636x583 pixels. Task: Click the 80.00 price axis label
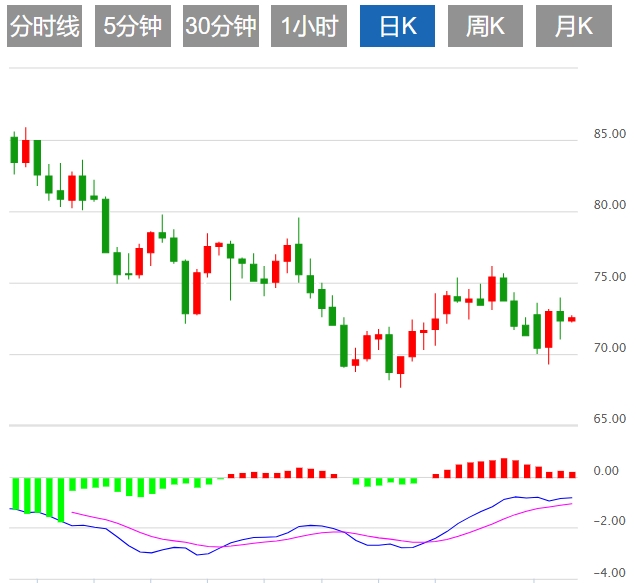tap(609, 205)
